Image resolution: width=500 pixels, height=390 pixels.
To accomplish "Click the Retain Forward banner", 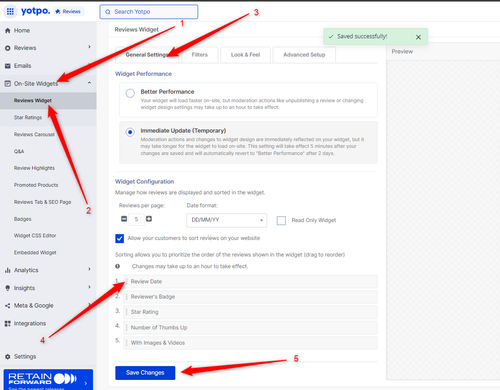I will pyautogui.click(x=48, y=379).
